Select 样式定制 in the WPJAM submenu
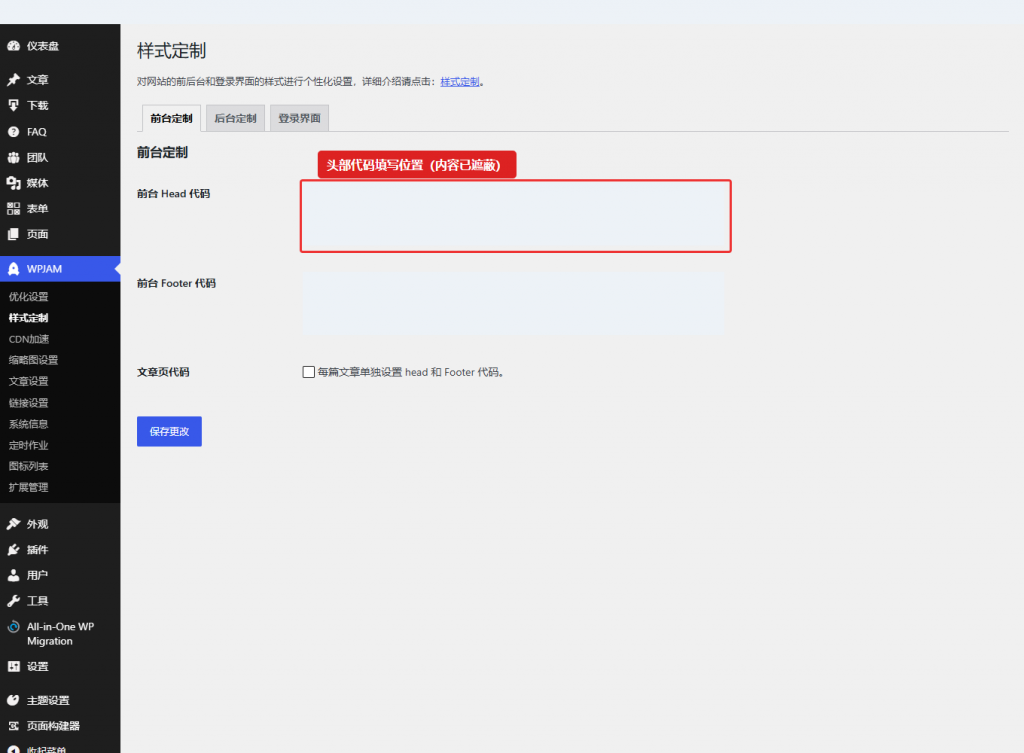 [x=29, y=317]
